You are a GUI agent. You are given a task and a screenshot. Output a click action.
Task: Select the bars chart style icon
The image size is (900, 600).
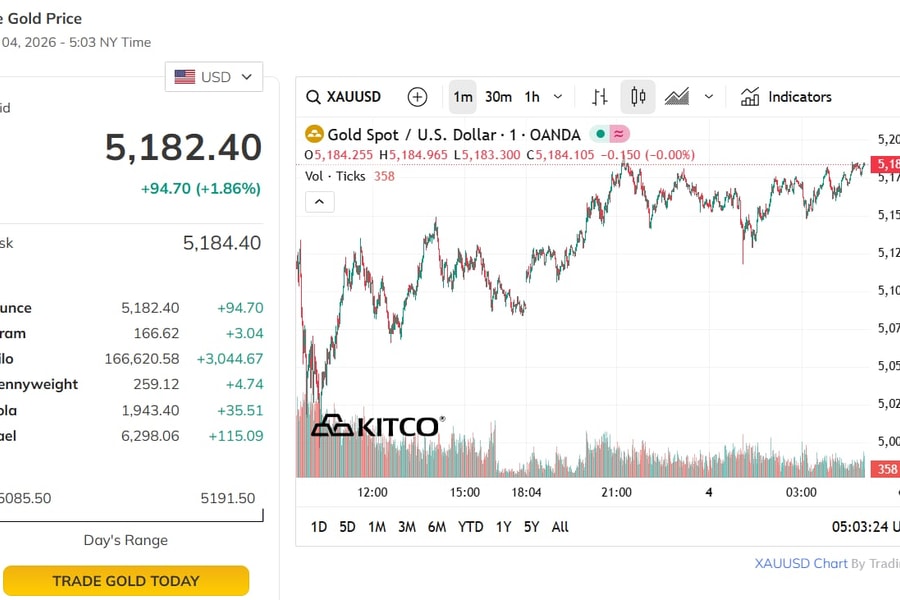(600, 97)
